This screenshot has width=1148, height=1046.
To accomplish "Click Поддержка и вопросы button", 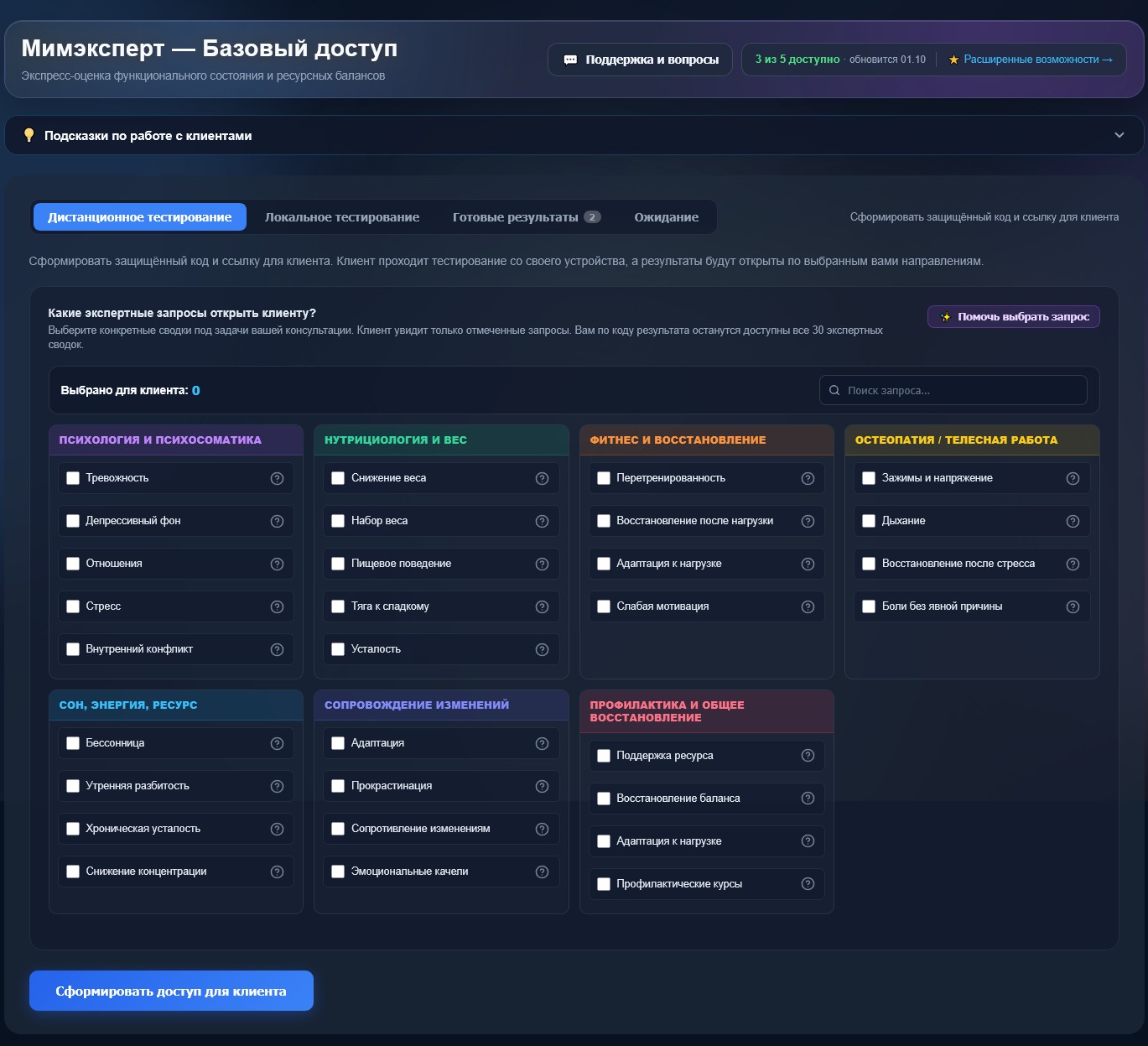I will pyautogui.click(x=641, y=60).
